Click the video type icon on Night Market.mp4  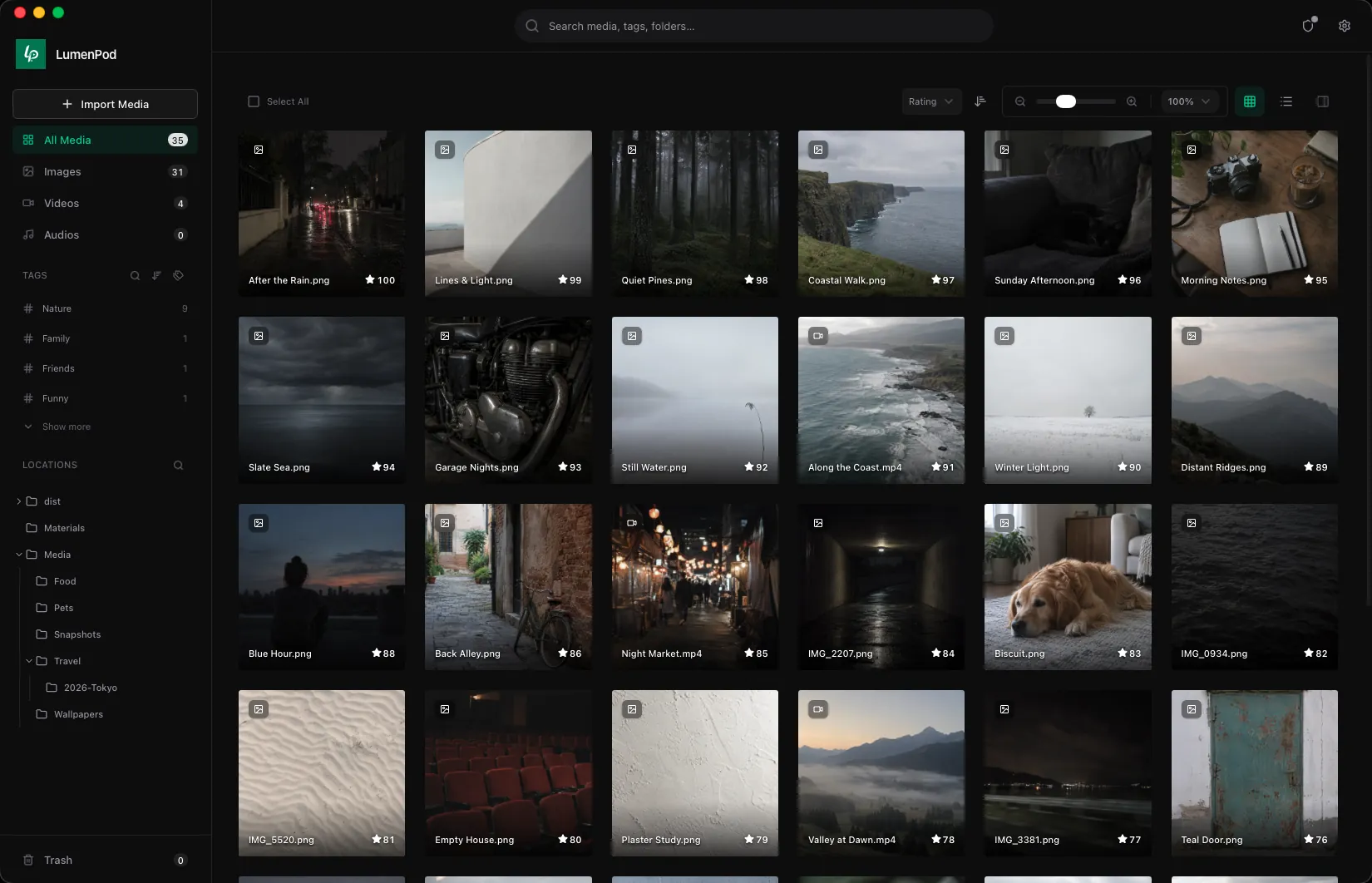[632, 523]
